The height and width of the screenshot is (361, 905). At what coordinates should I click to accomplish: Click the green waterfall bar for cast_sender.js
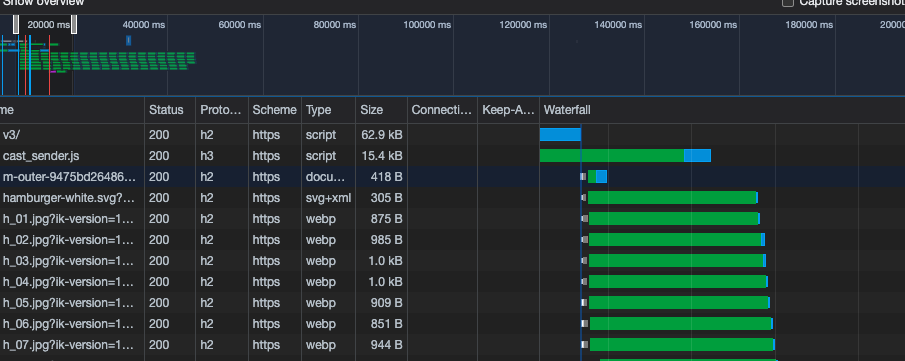[x=612, y=156]
